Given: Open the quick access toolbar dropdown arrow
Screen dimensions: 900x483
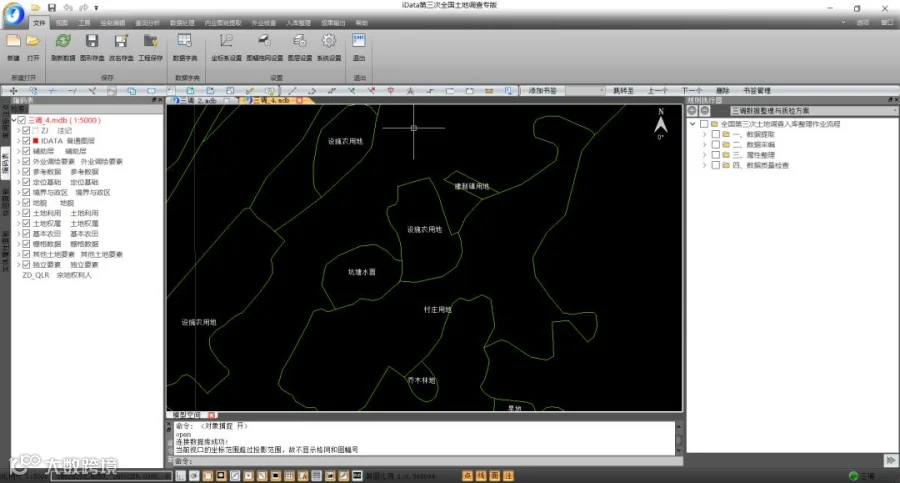Looking at the screenshot, I should (x=96, y=8).
